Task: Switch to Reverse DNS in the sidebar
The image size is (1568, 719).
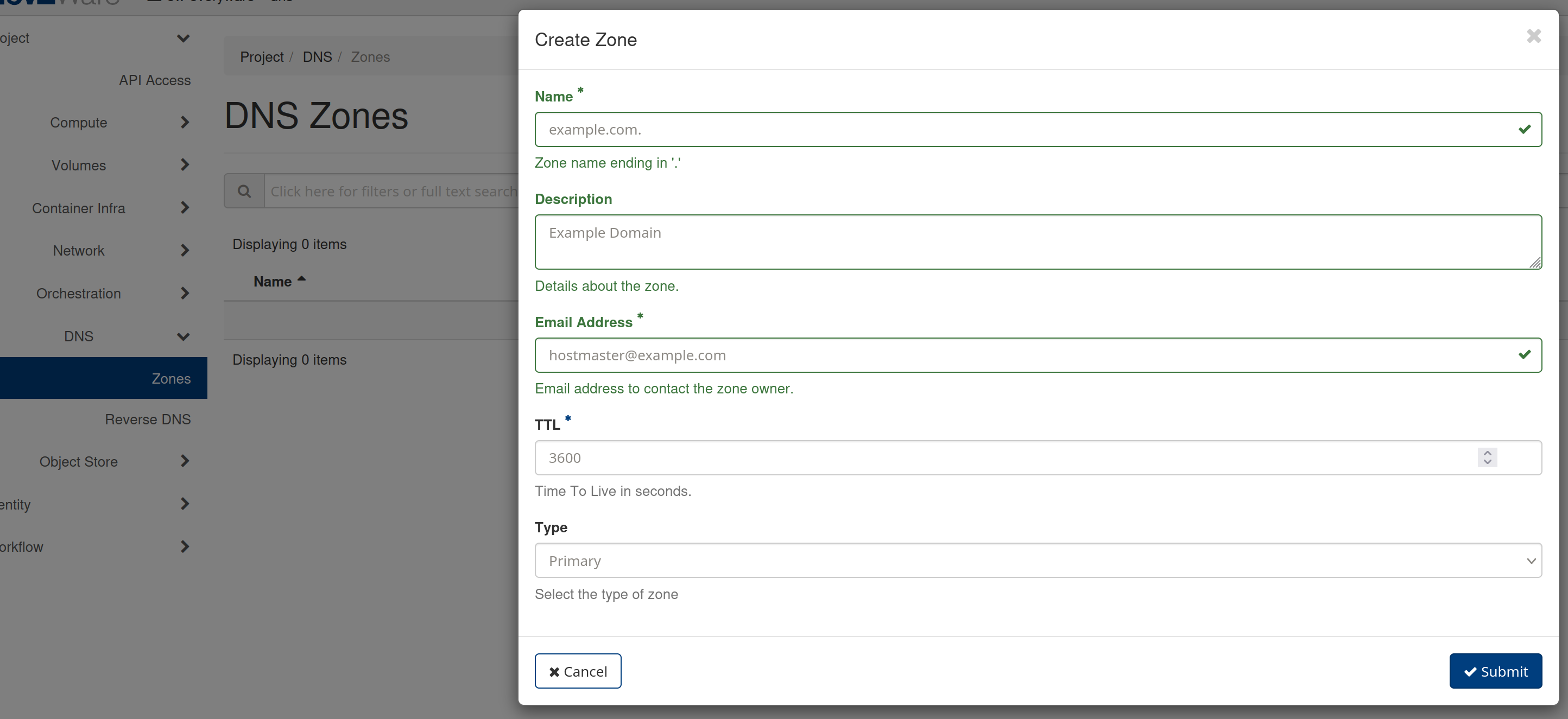Action: [148, 419]
